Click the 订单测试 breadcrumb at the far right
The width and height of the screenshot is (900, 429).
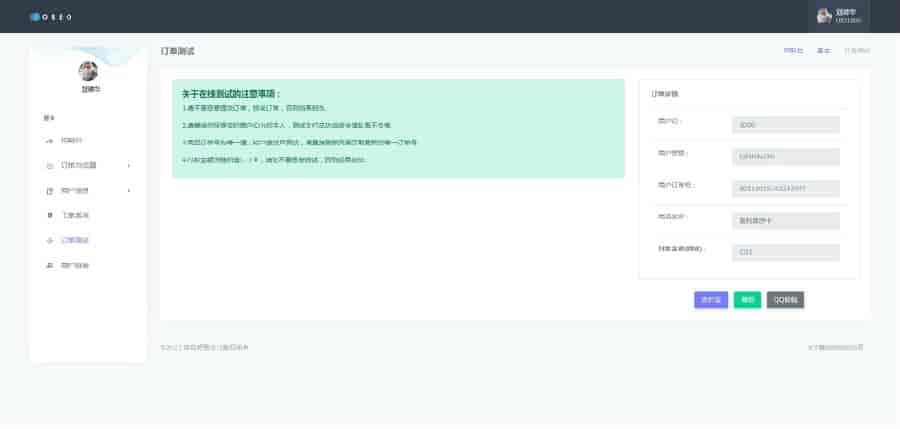tap(857, 51)
